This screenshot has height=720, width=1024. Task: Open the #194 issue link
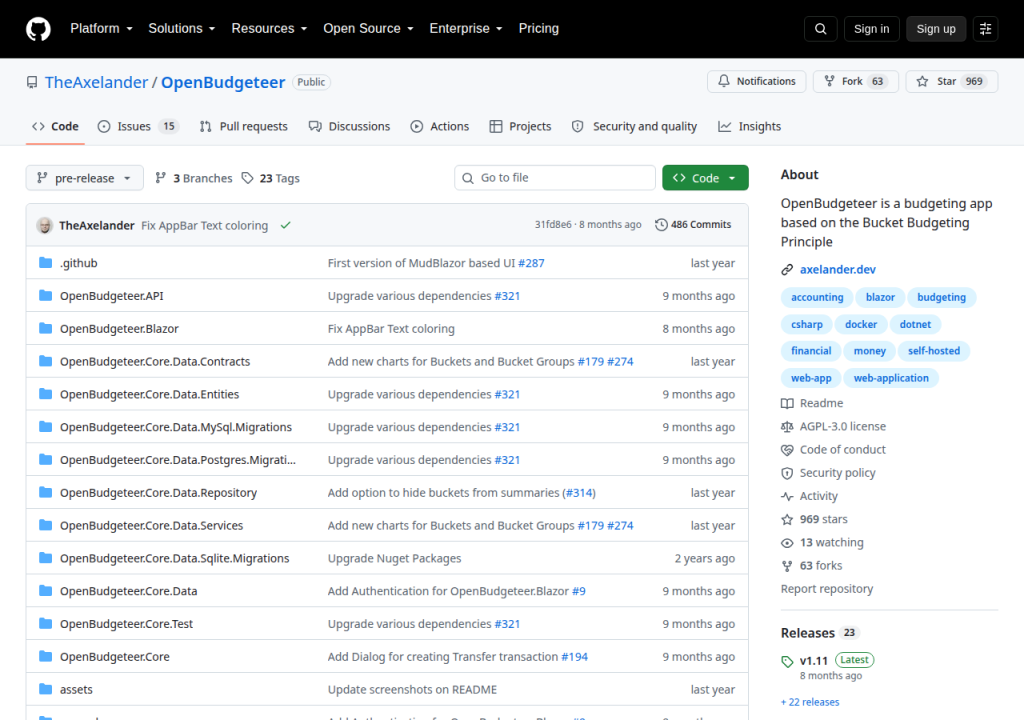point(574,657)
